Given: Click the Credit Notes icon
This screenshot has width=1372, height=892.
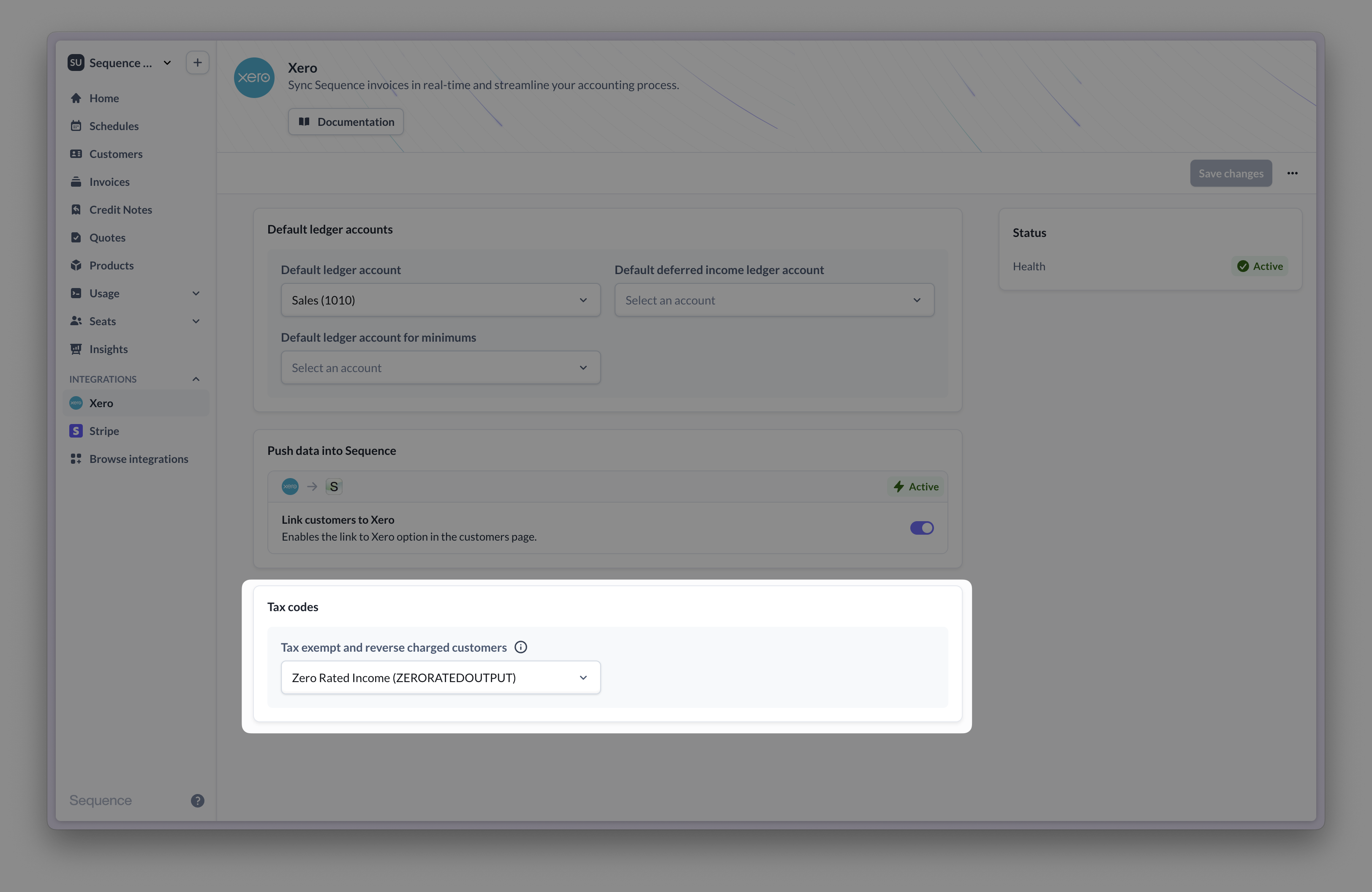Looking at the screenshot, I should tap(76, 210).
